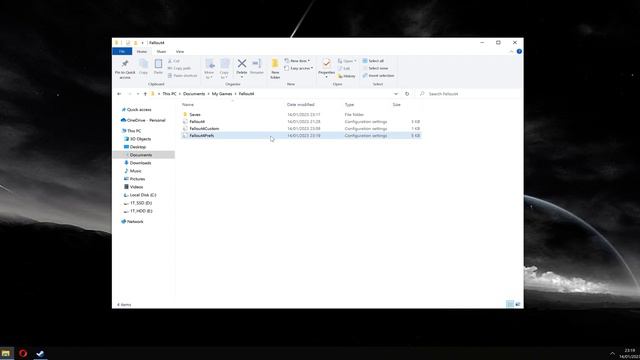Open the Easy access dropdown
Screen dimensions: 640x360
299,68
